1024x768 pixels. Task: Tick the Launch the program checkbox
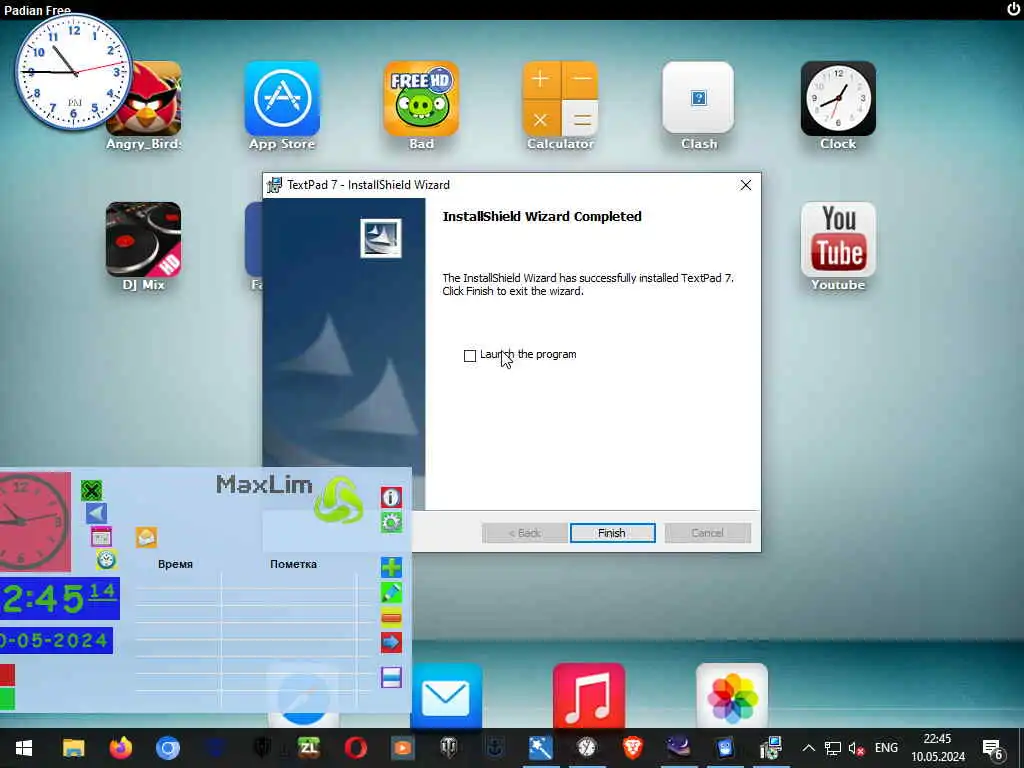point(470,355)
